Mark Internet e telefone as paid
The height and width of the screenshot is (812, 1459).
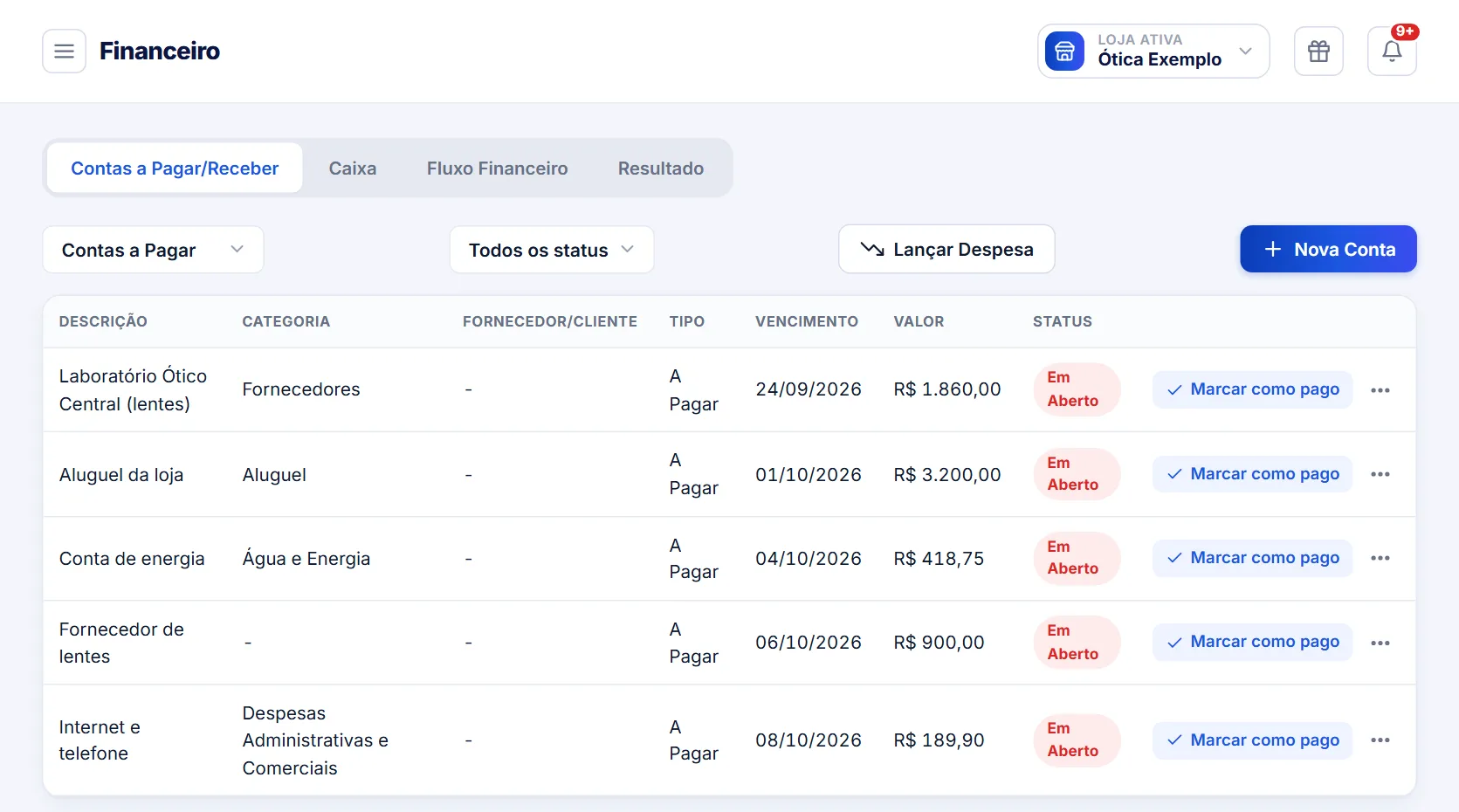(1252, 740)
